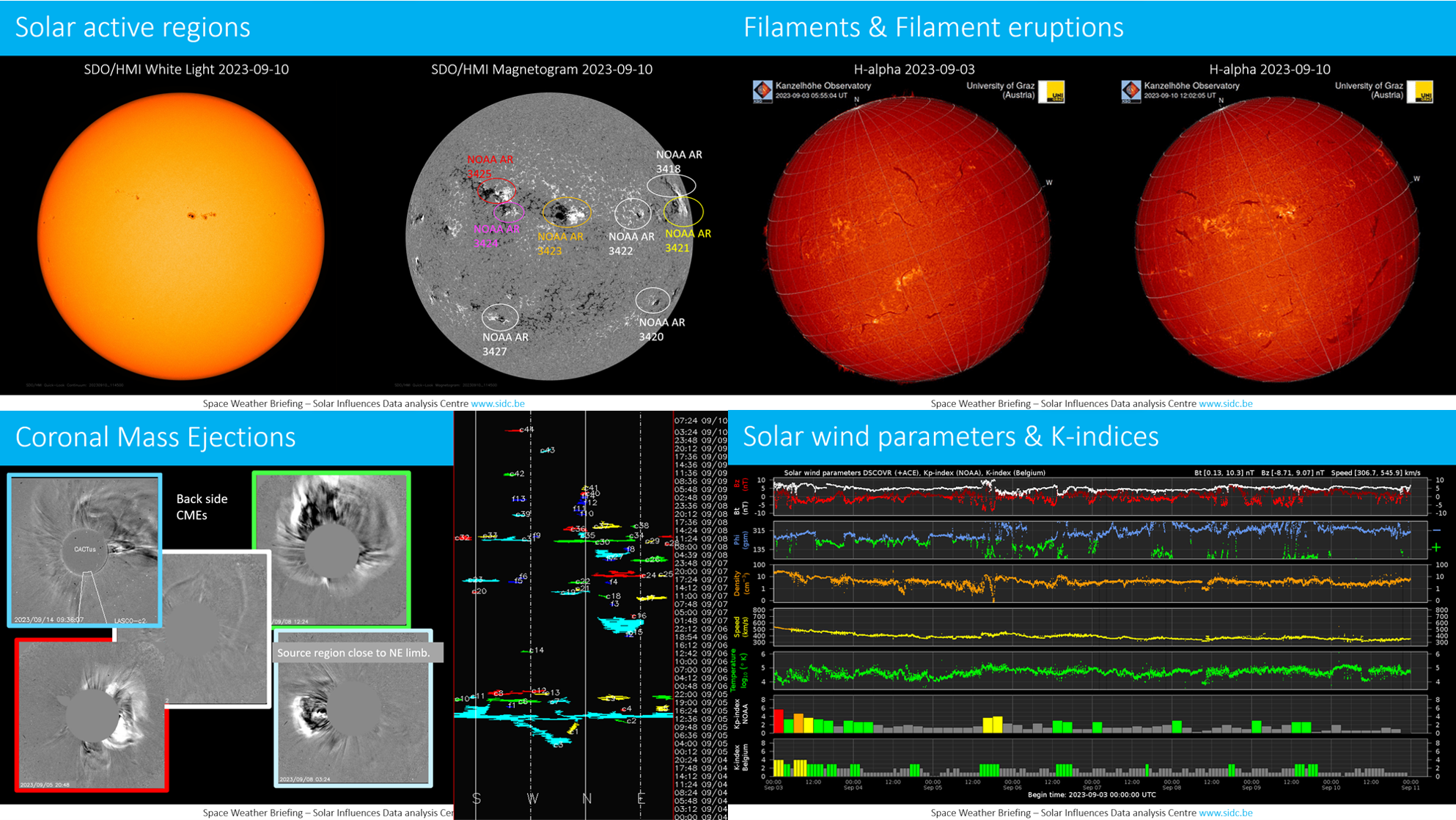
Task: Select the SDO/HMI Magnetogram 2023-09-10 disk image
Action: click(549, 236)
